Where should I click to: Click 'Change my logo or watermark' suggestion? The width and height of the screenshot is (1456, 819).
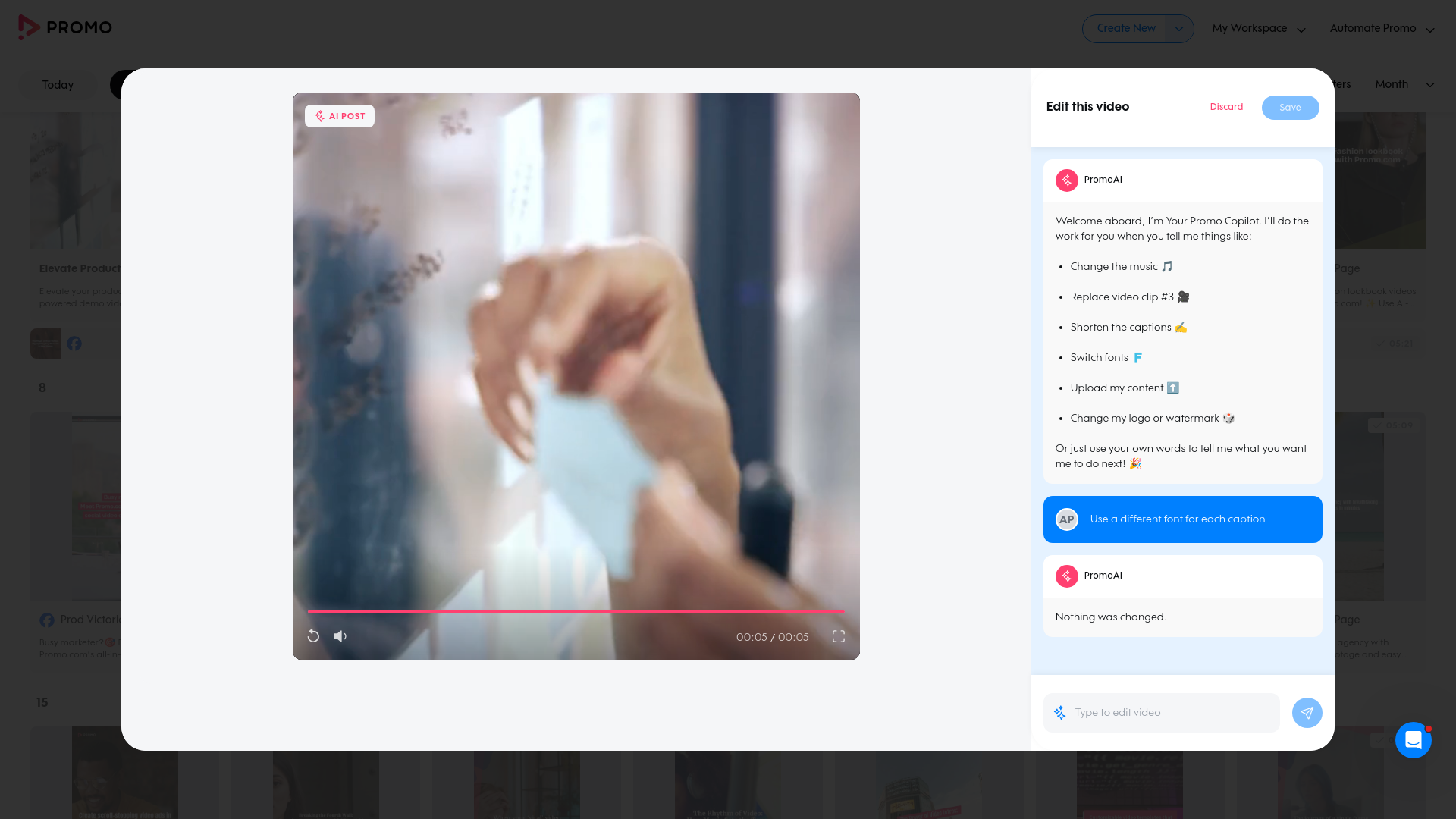tap(1153, 419)
